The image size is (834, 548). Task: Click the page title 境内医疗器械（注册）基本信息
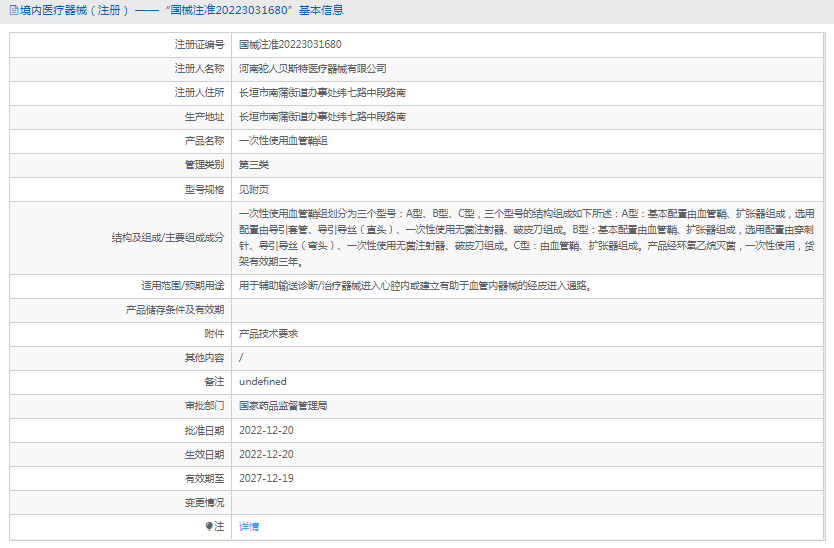(181, 10)
